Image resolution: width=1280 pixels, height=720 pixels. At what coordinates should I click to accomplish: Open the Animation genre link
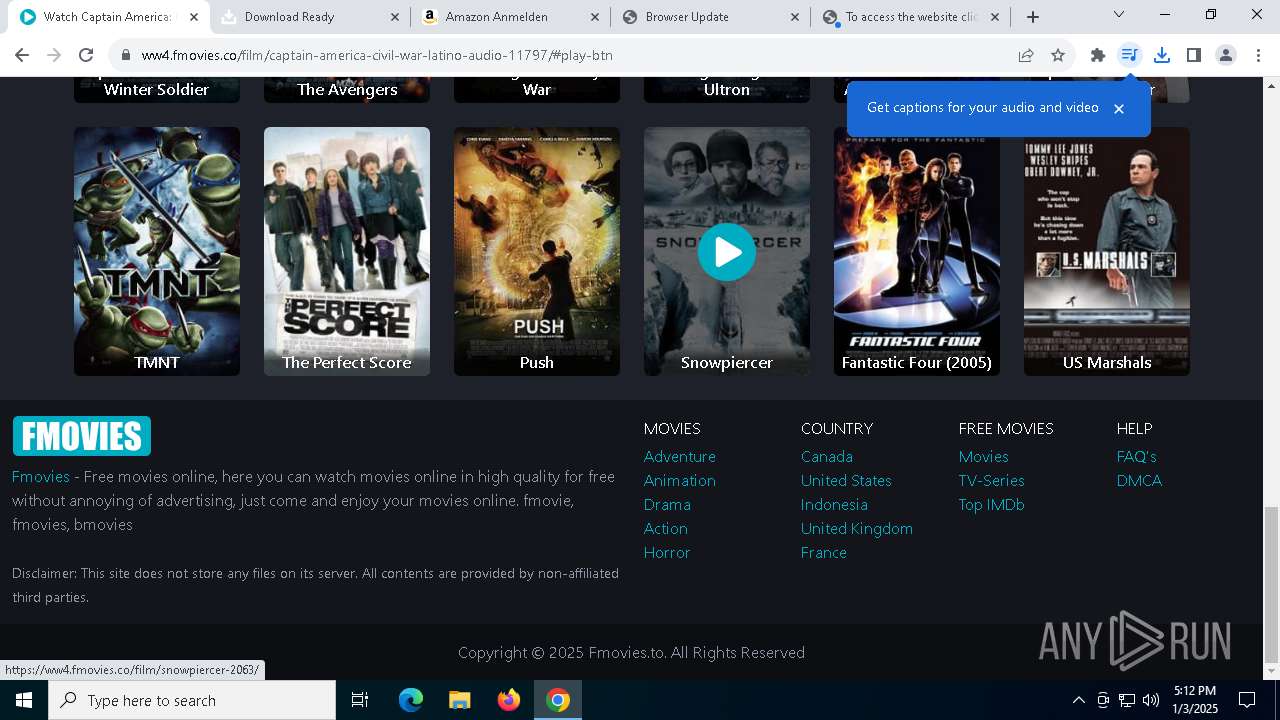(x=680, y=480)
